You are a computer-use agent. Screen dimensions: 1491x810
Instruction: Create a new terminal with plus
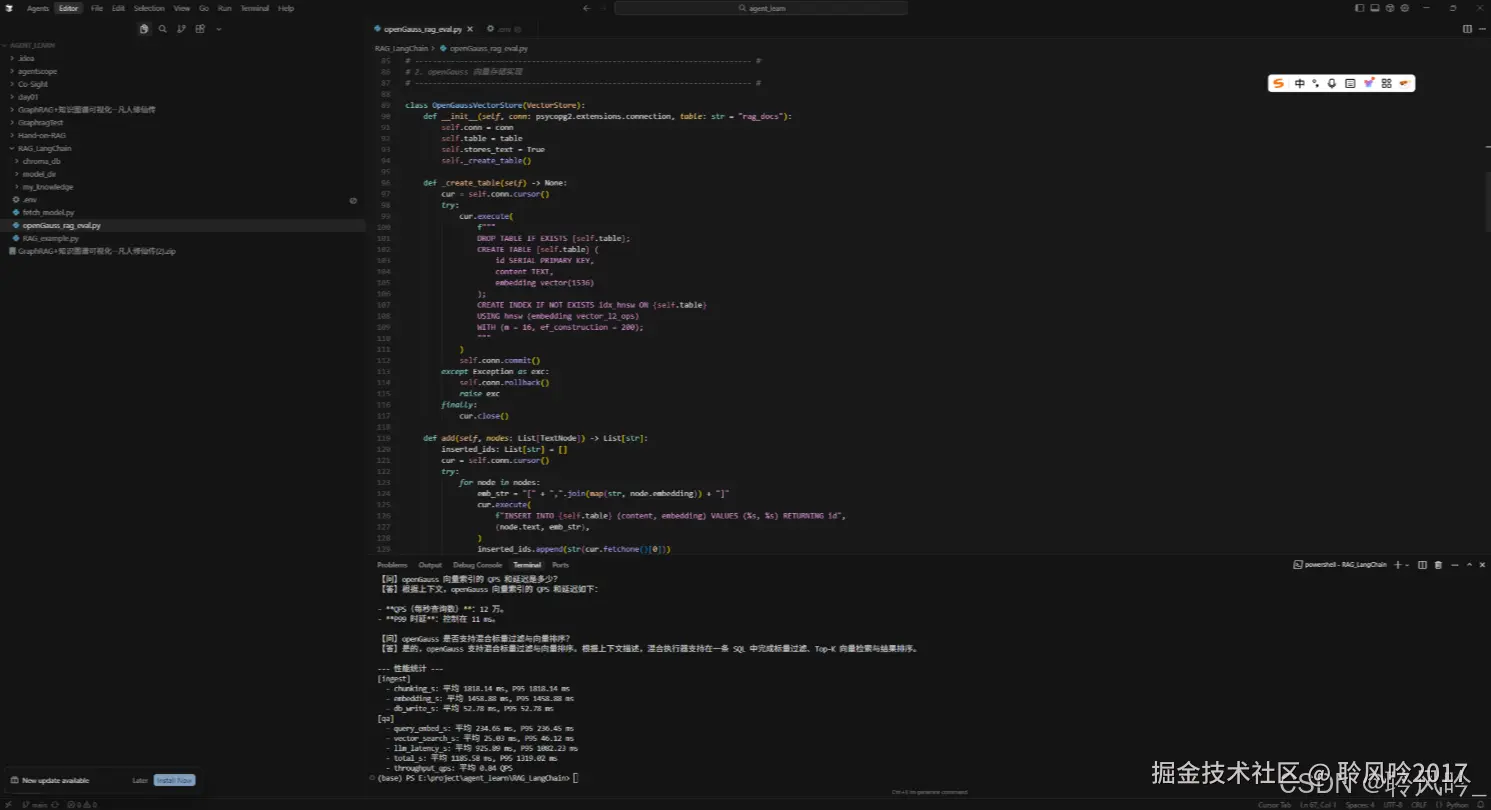click(x=1398, y=565)
